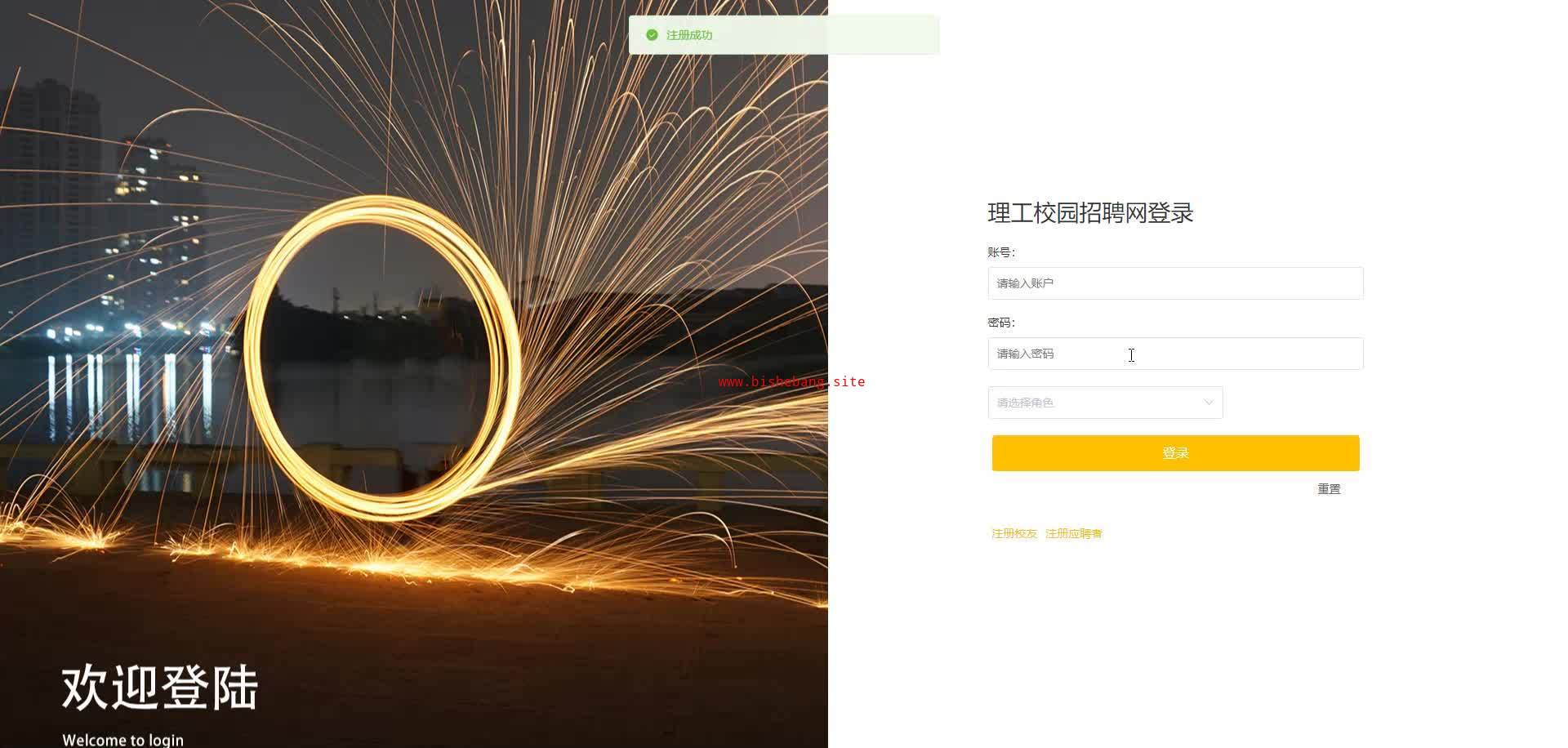Open the 请选择角色 role dropdown
The height and width of the screenshot is (748, 1568).
(x=1105, y=403)
